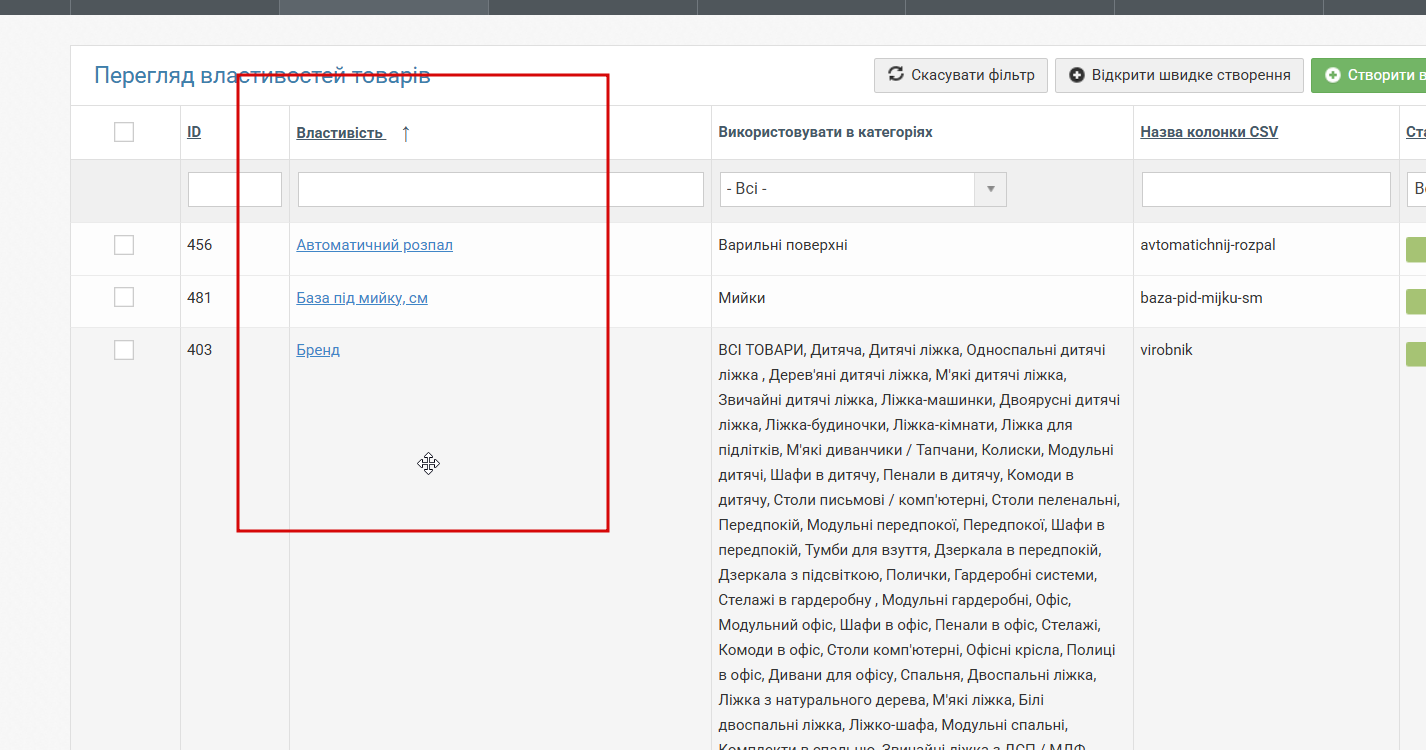Toggle the select-all checkbox in header
The image size is (1426, 750).
[124, 132]
